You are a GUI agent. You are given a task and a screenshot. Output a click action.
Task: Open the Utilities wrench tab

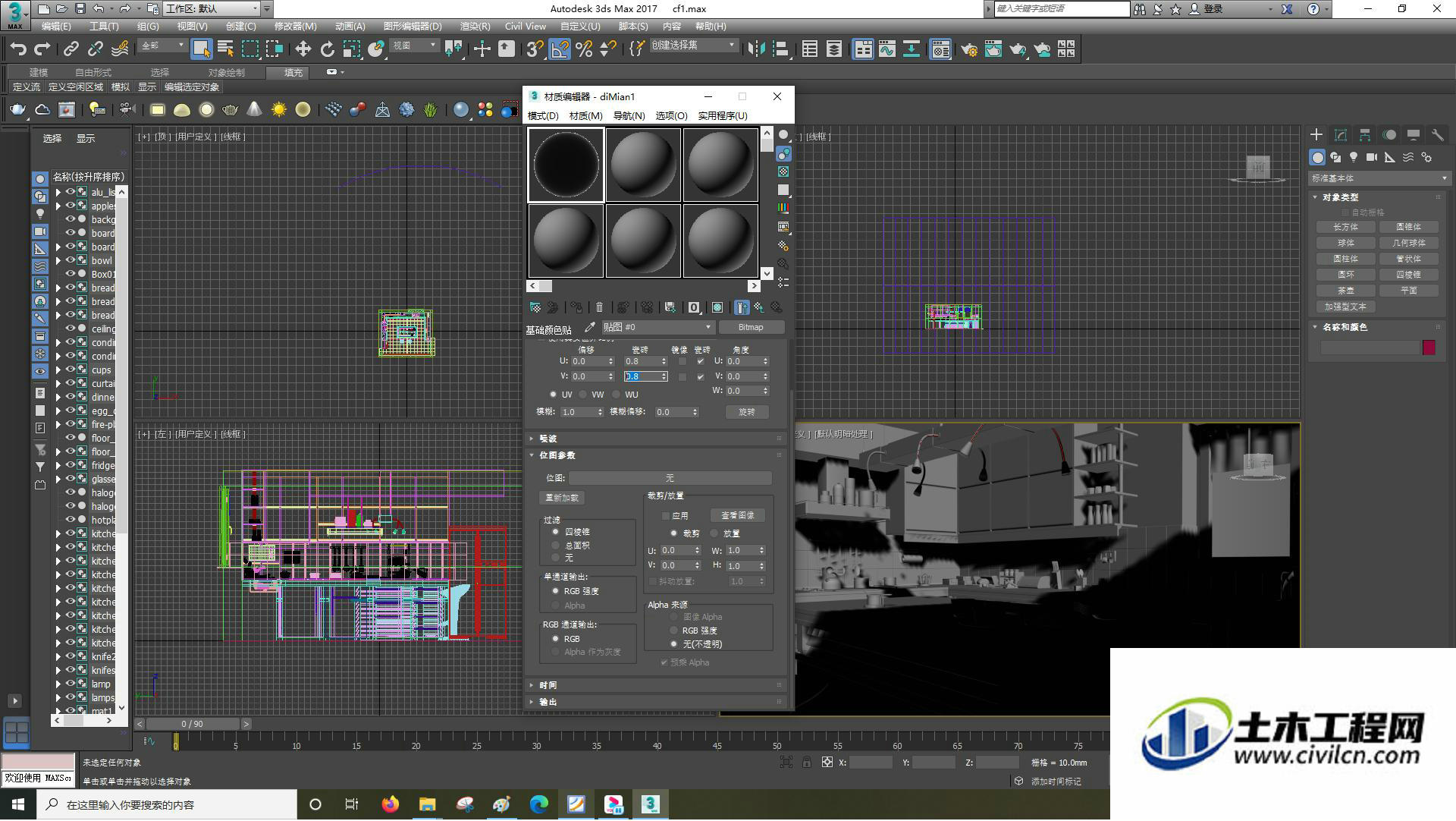tap(1437, 135)
